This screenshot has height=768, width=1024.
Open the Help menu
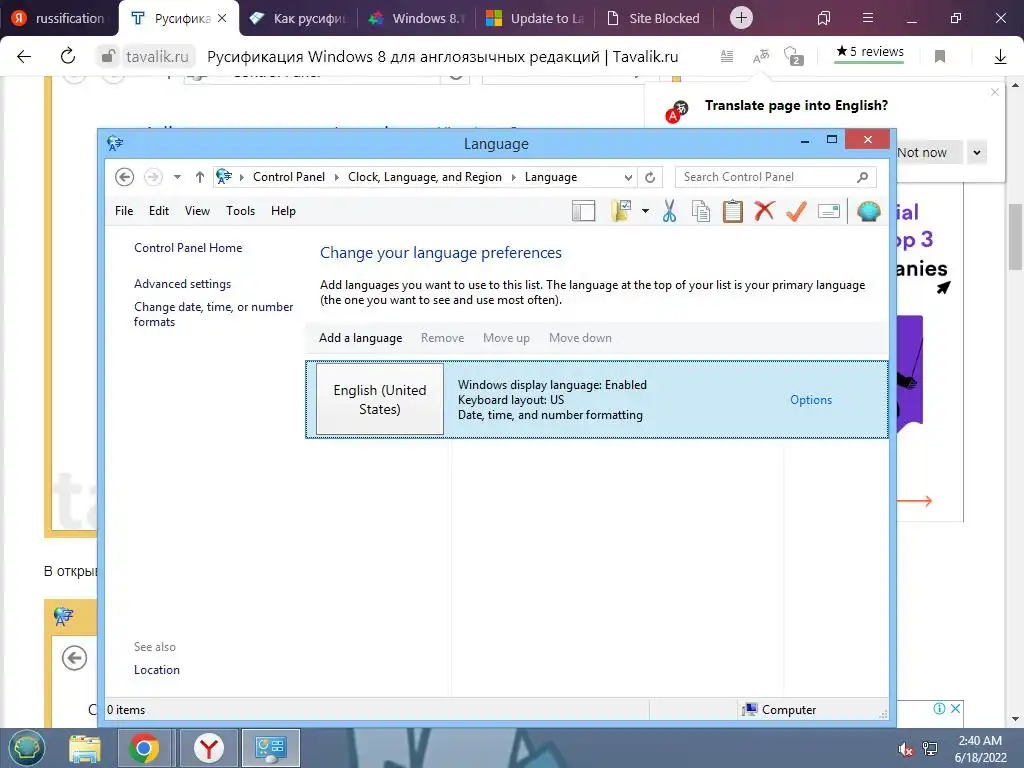coord(283,211)
